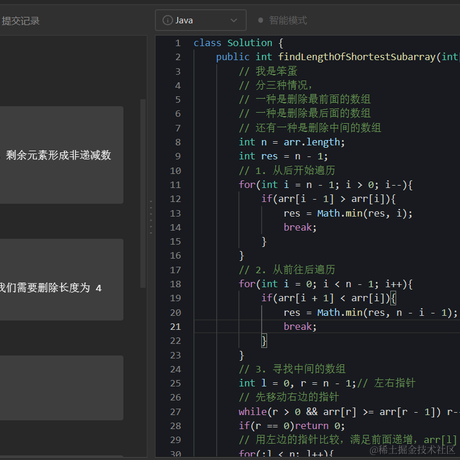Click the 'int res = n - 1;' line

[x=283, y=156]
